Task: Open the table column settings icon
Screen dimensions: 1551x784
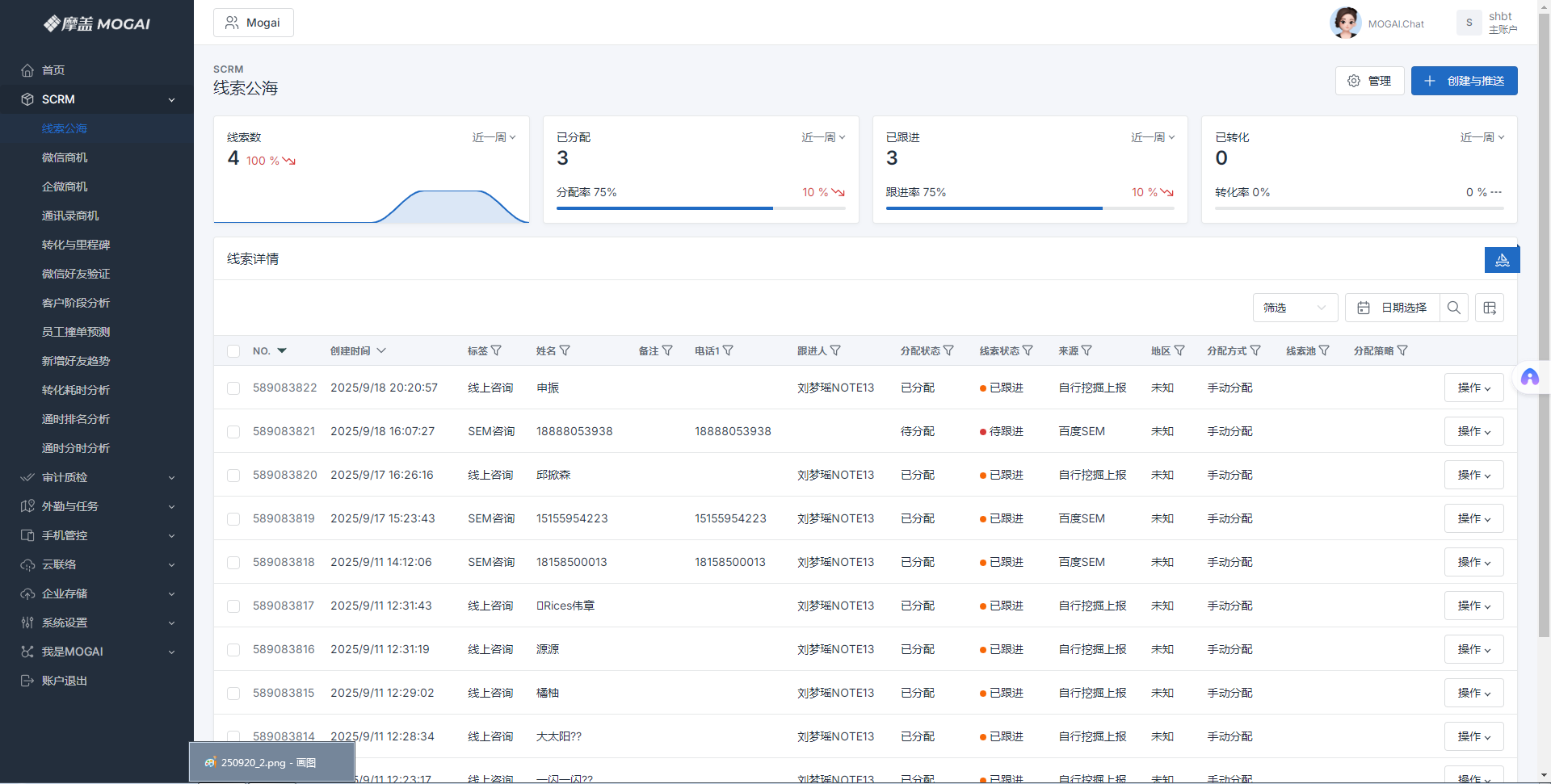Action: 1490,308
